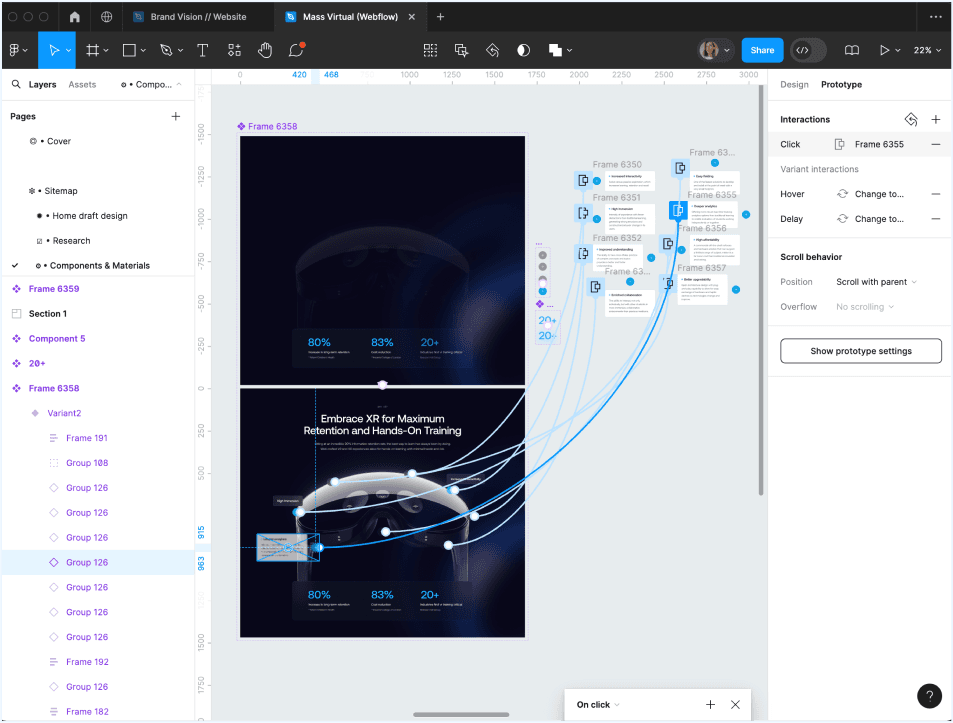
Task: Open the zoom level 22% dropdown
Action: [x=927, y=50]
